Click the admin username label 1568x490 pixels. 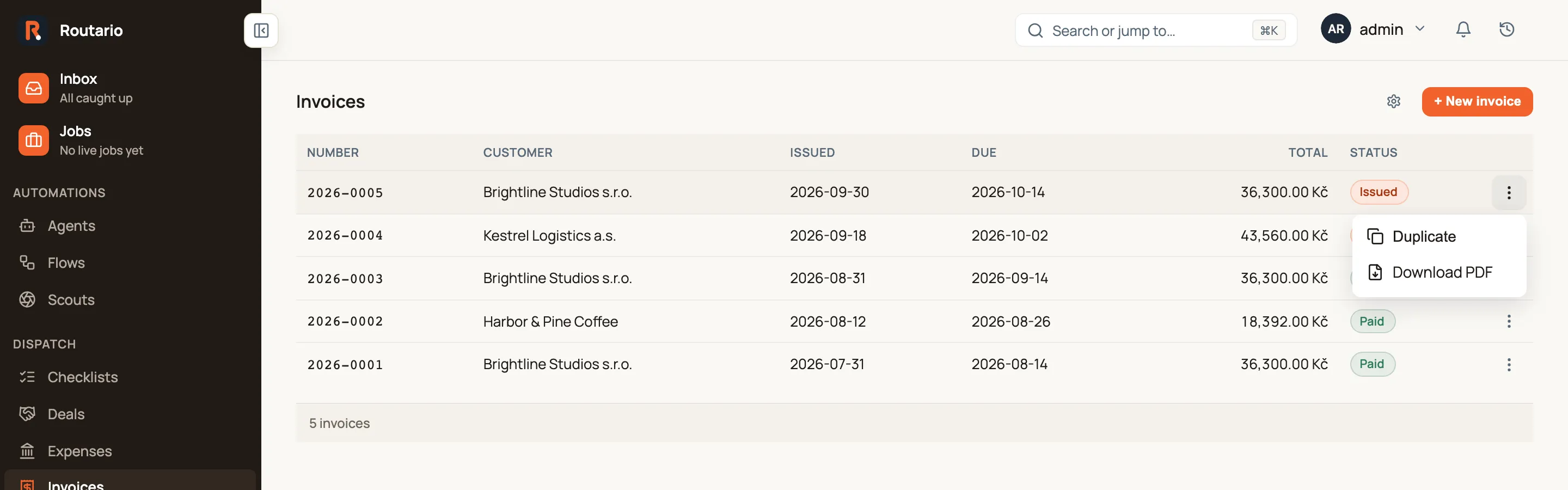[1381, 29]
